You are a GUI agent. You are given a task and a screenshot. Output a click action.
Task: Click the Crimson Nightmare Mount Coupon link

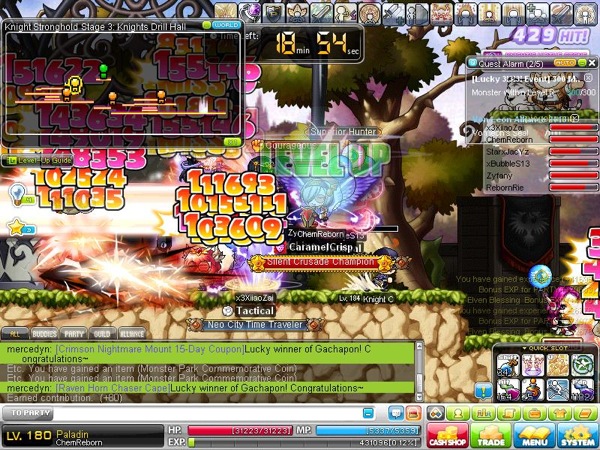tap(150, 349)
